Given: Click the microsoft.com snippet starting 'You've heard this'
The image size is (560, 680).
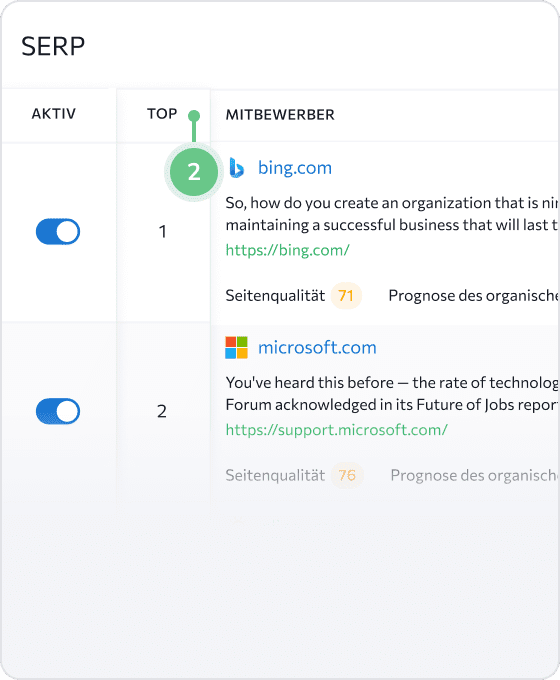Looking at the screenshot, I should coord(392,393).
